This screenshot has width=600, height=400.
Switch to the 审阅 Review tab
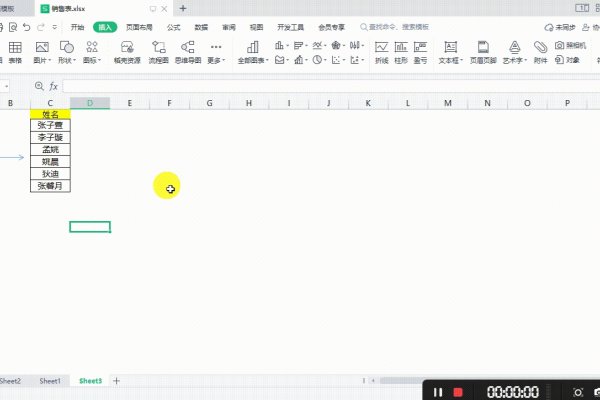[x=229, y=27]
